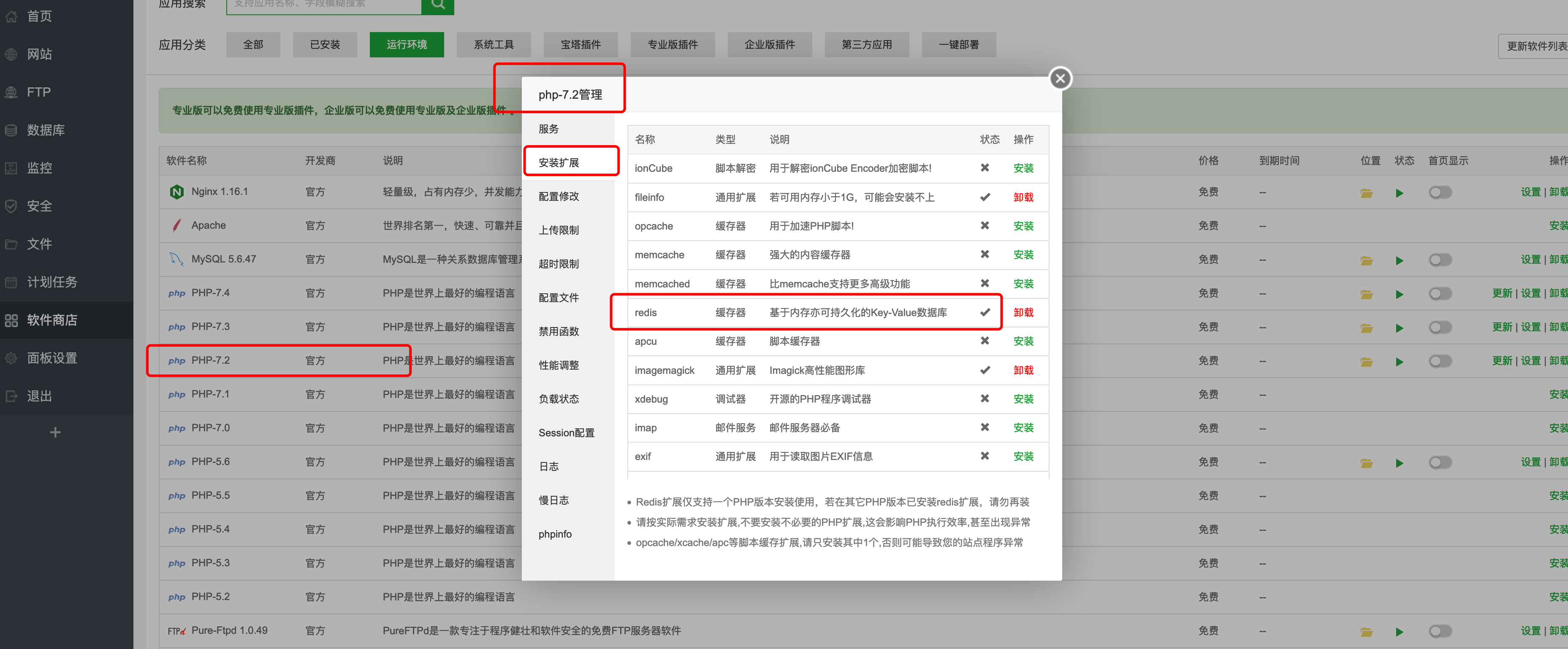
Task: Click MySQL row green play icon
Action: pyautogui.click(x=1400, y=260)
